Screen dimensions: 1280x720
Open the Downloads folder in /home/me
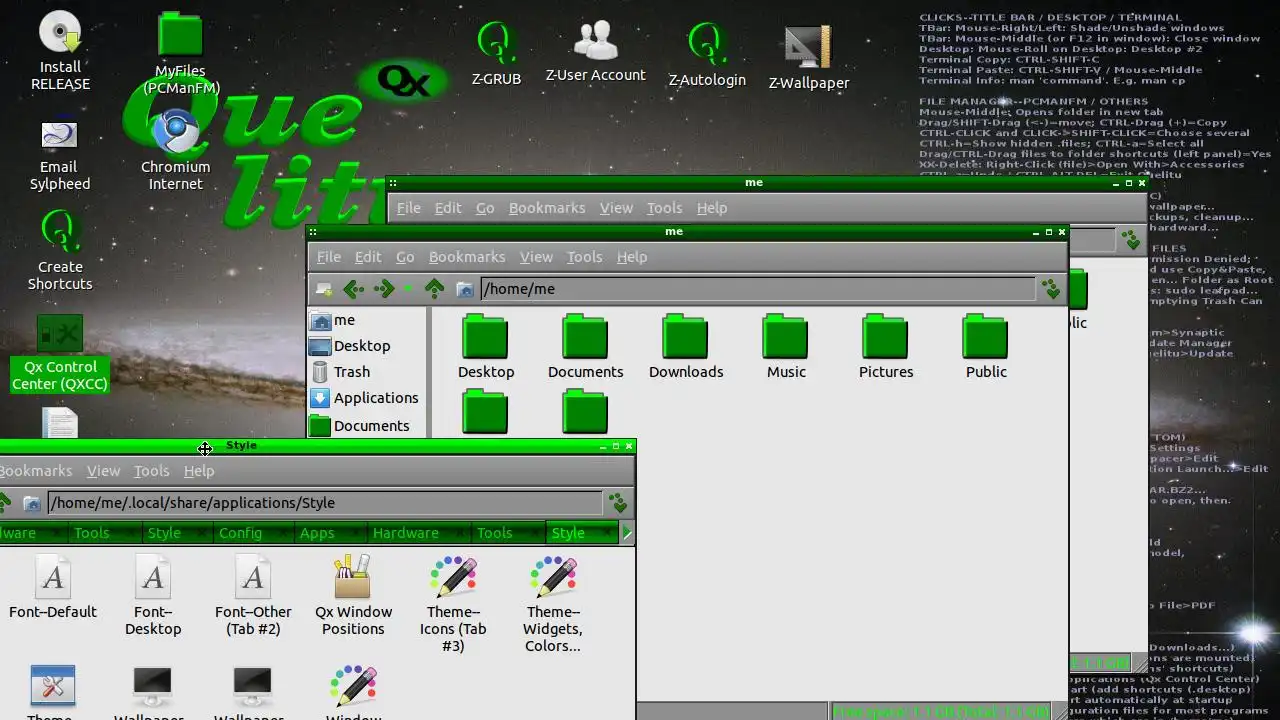[686, 346]
